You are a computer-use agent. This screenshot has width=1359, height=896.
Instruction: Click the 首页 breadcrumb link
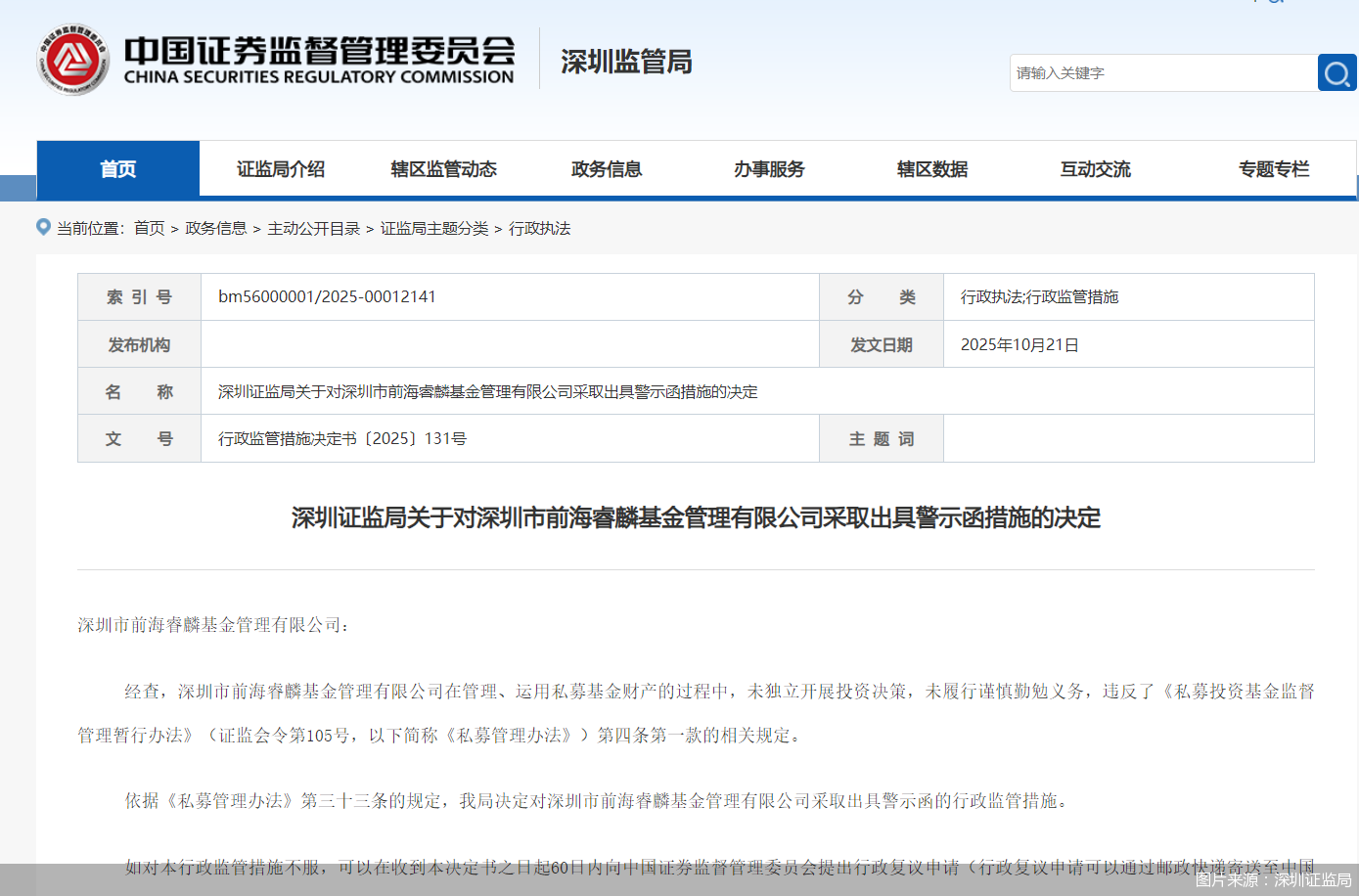[x=150, y=228]
